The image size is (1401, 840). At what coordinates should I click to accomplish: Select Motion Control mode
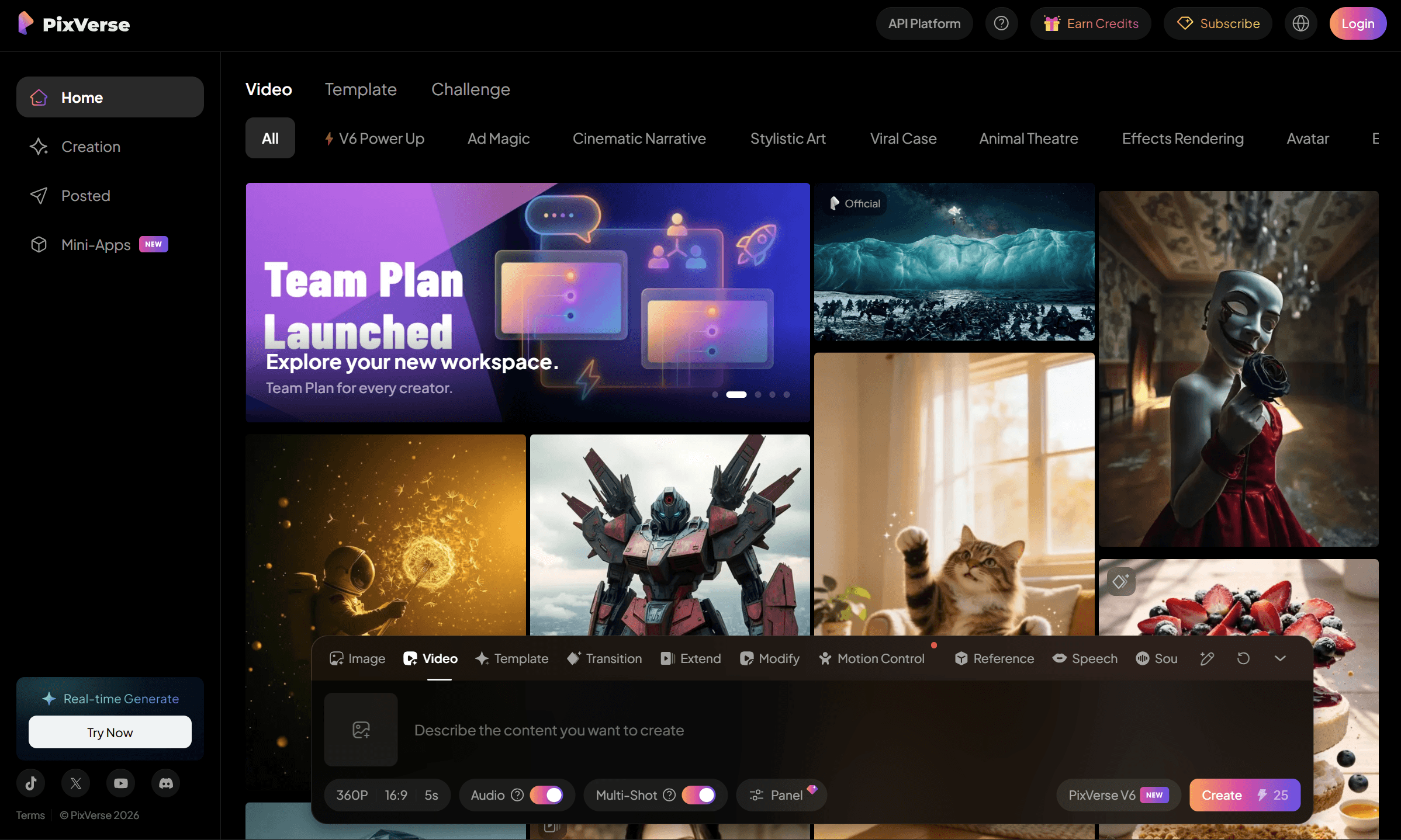pyautogui.click(x=871, y=658)
